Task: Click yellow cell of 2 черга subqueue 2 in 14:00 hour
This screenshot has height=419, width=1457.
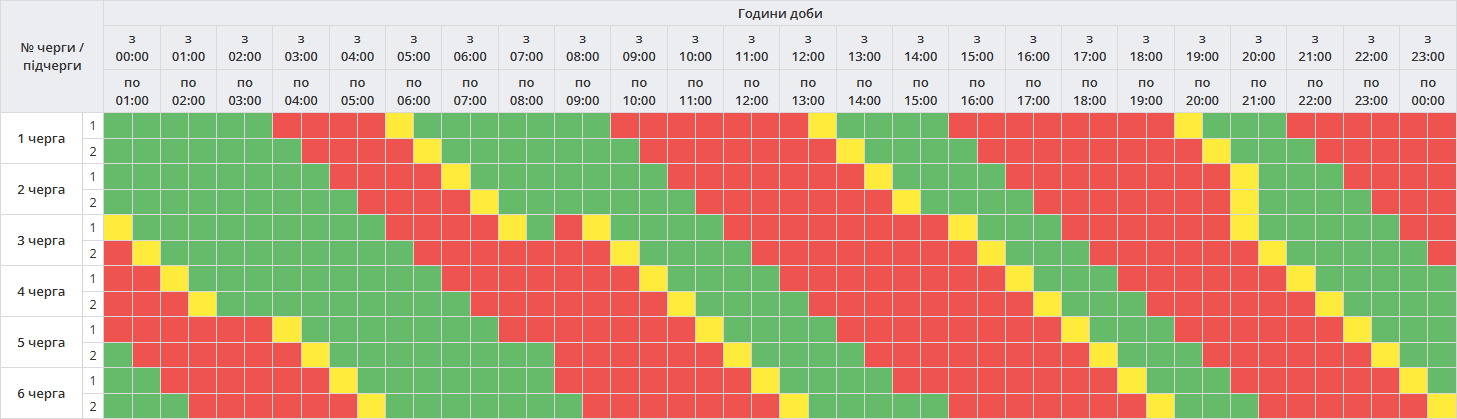Action: point(907,202)
